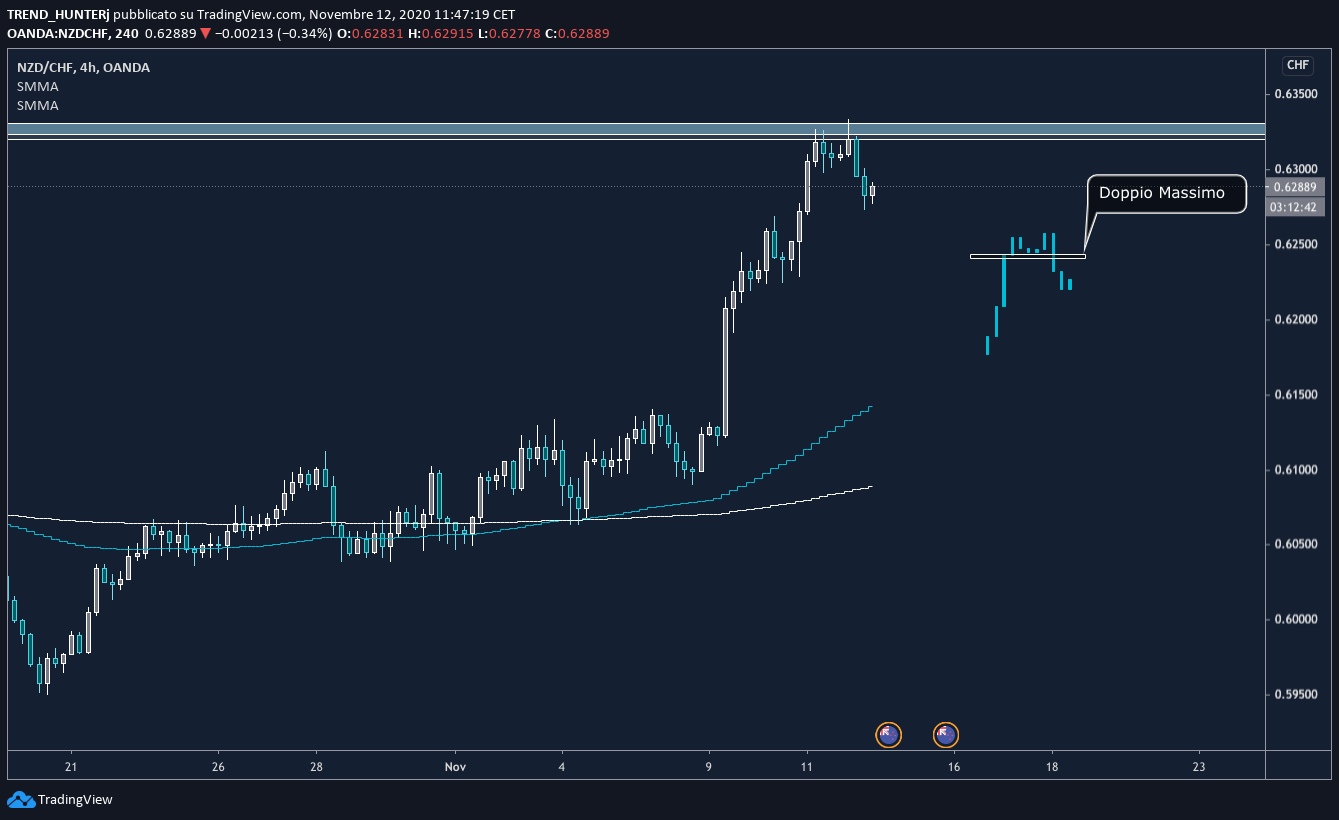The image size is (1339, 820).
Task: Click the 0.63500 price axis label
Action: 1295,94
